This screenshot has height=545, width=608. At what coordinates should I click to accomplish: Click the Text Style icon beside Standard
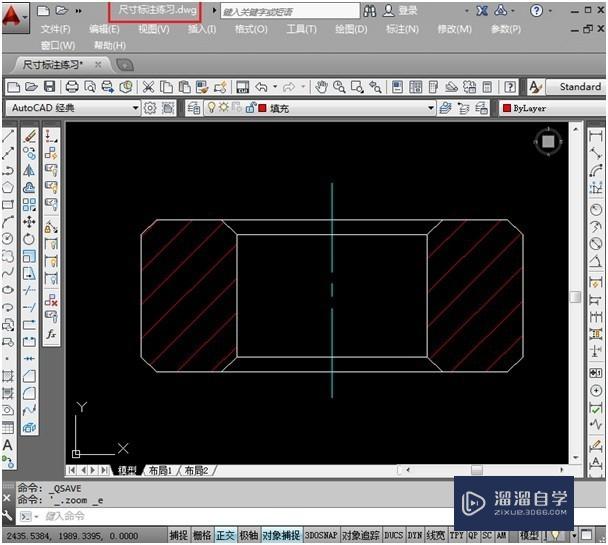(x=535, y=87)
